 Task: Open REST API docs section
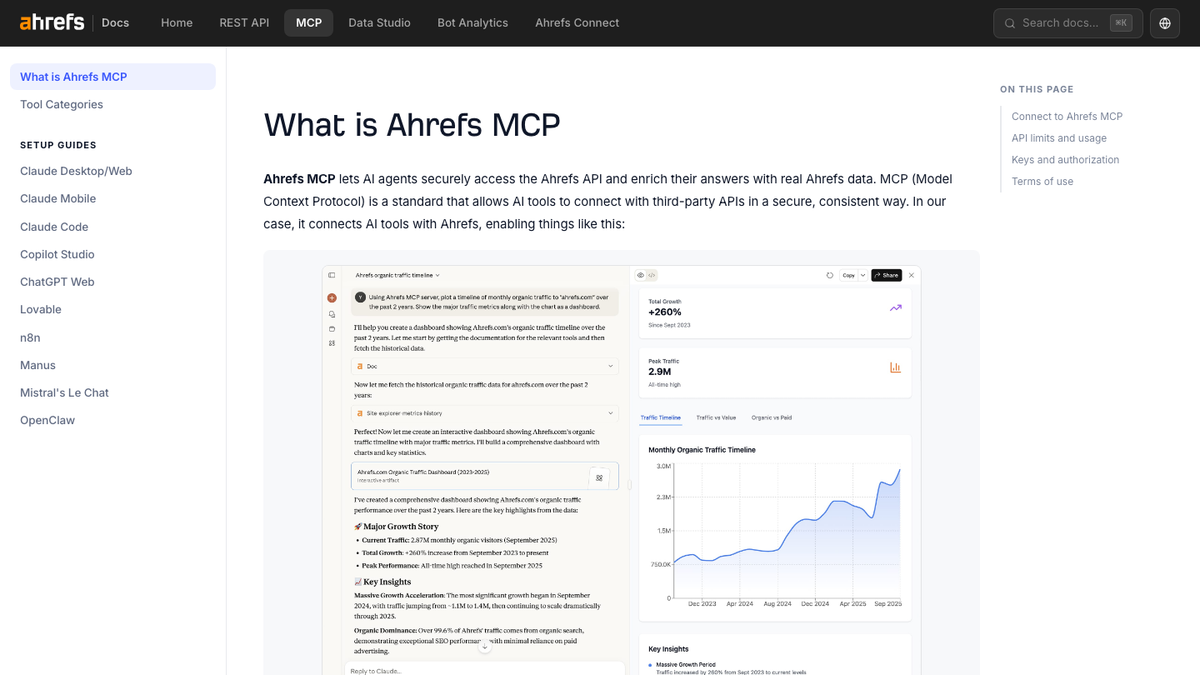244,23
